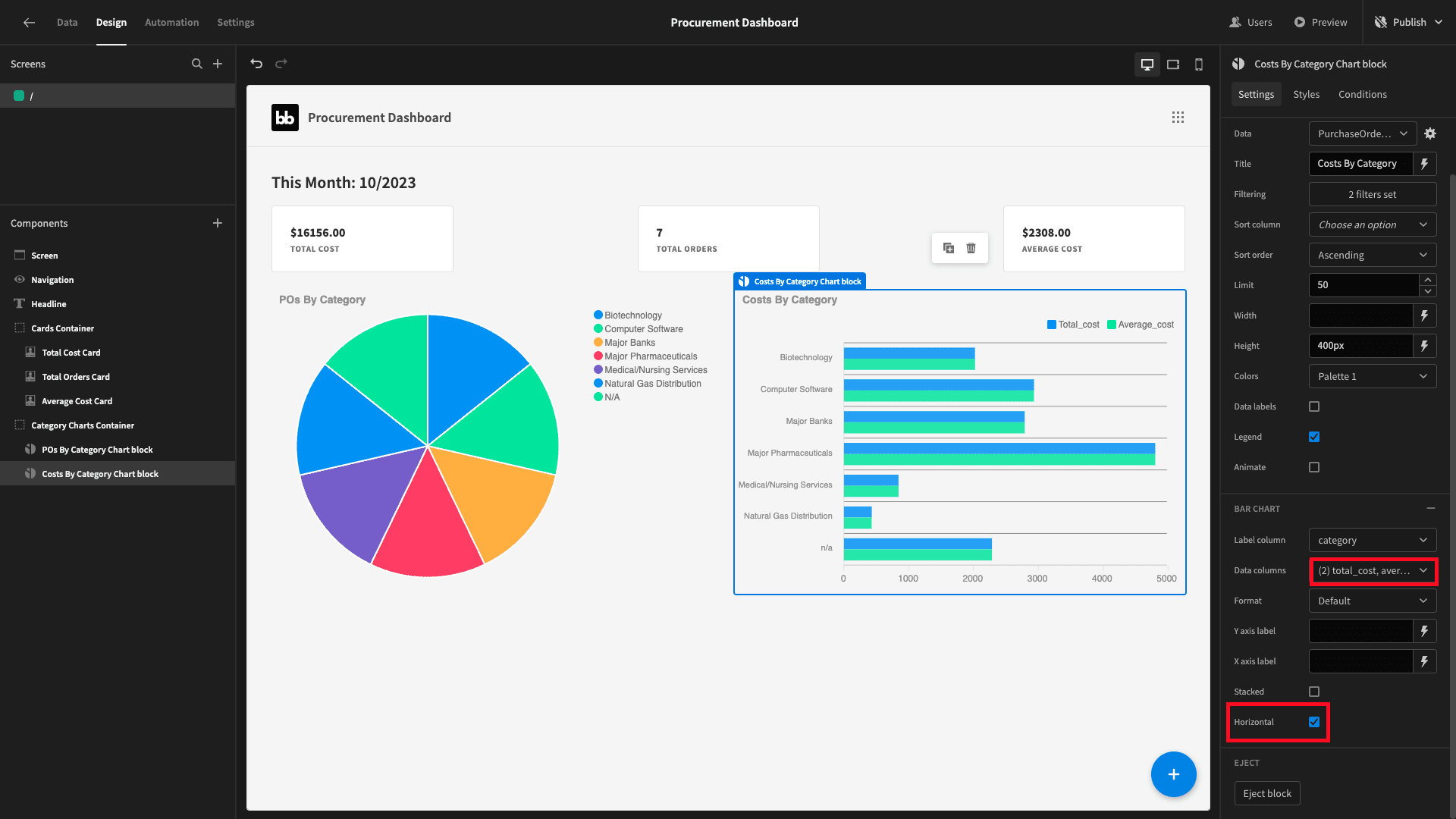The image size is (1456, 819).
Task: Open data provider gear settings
Action: 1430,133
